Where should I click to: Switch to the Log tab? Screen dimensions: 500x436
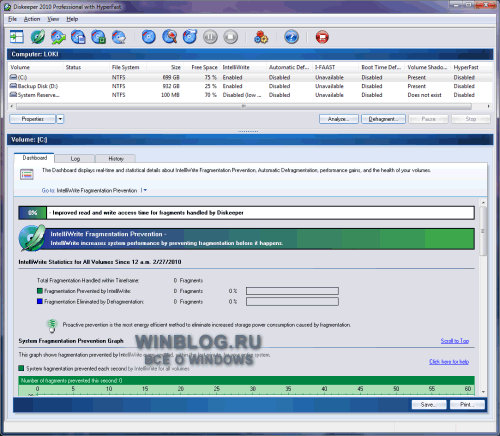pyautogui.click(x=75, y=159)
